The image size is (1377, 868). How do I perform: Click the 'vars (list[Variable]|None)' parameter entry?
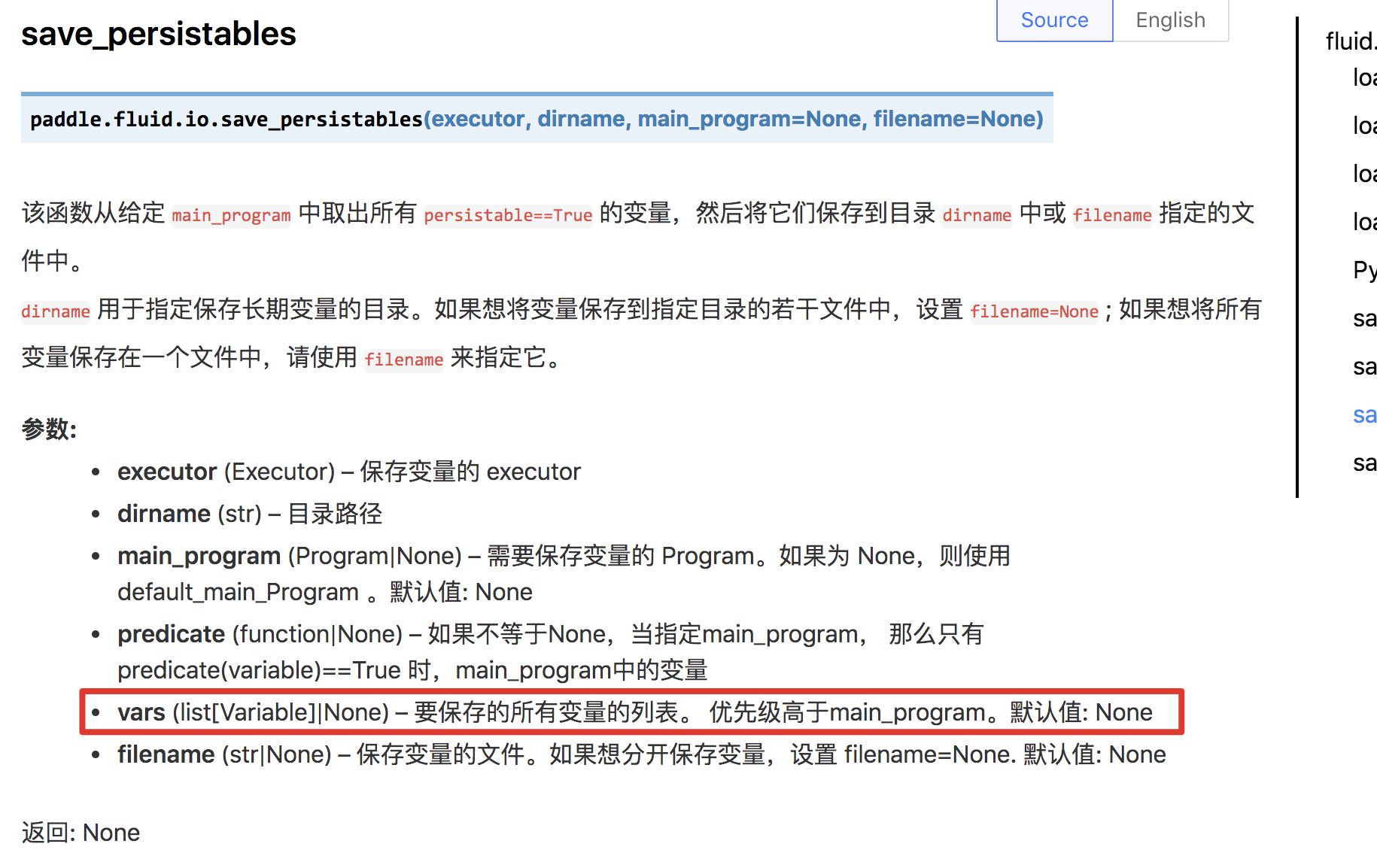click(635, 712)
